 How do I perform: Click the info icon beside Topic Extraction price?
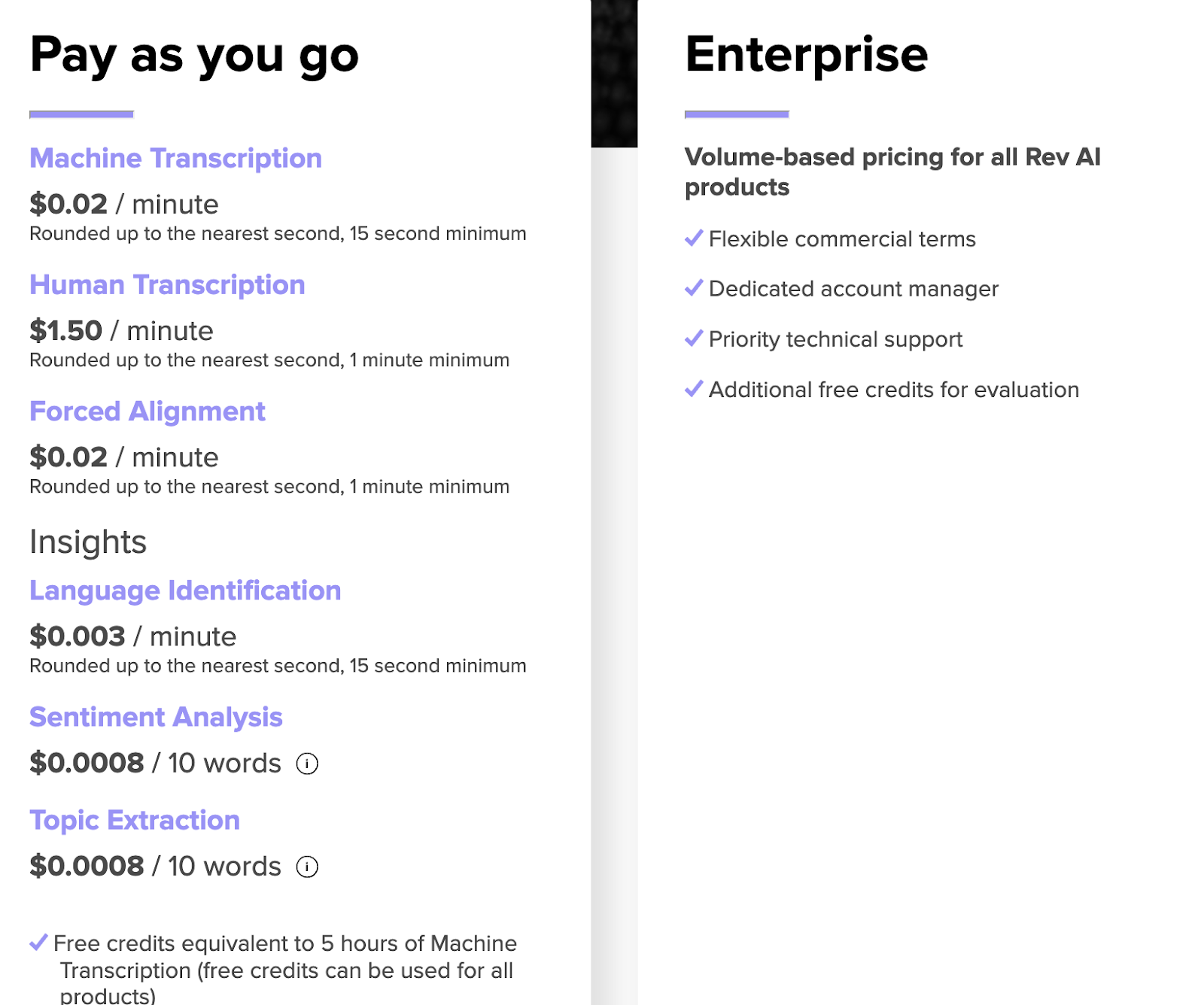(307, 867)
